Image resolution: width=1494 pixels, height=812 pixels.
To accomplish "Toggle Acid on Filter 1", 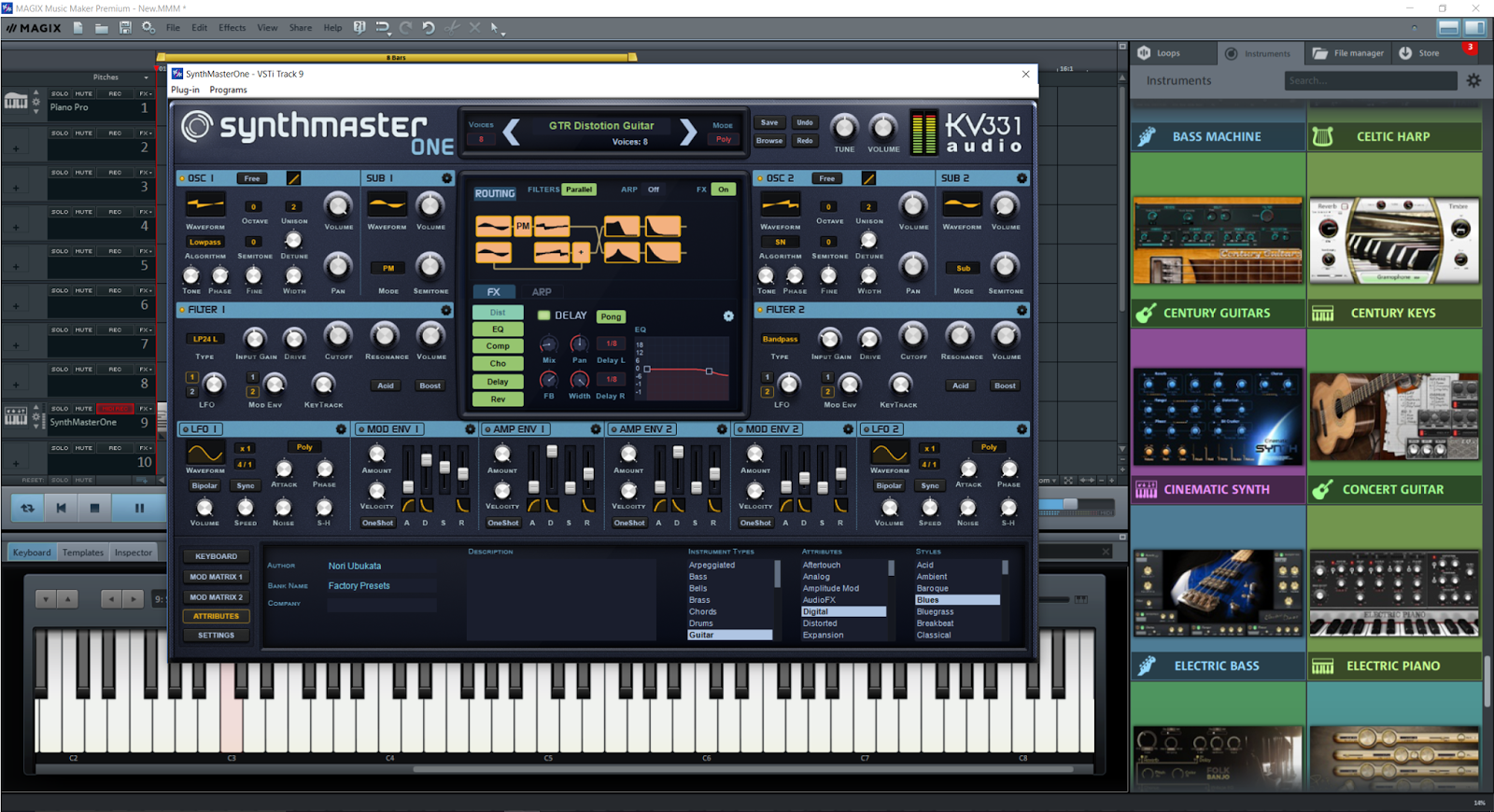I will [x=386, y=385].
